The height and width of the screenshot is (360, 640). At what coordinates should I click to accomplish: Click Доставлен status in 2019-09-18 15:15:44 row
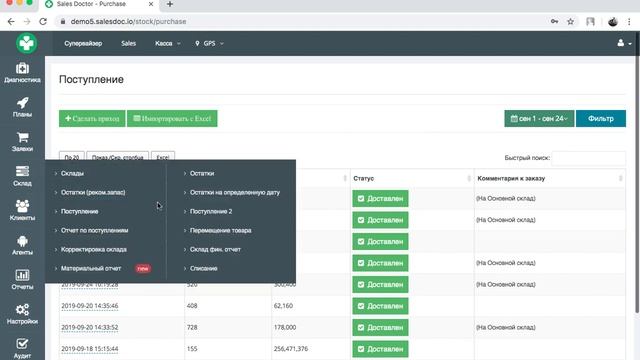[x=380, y=349]
